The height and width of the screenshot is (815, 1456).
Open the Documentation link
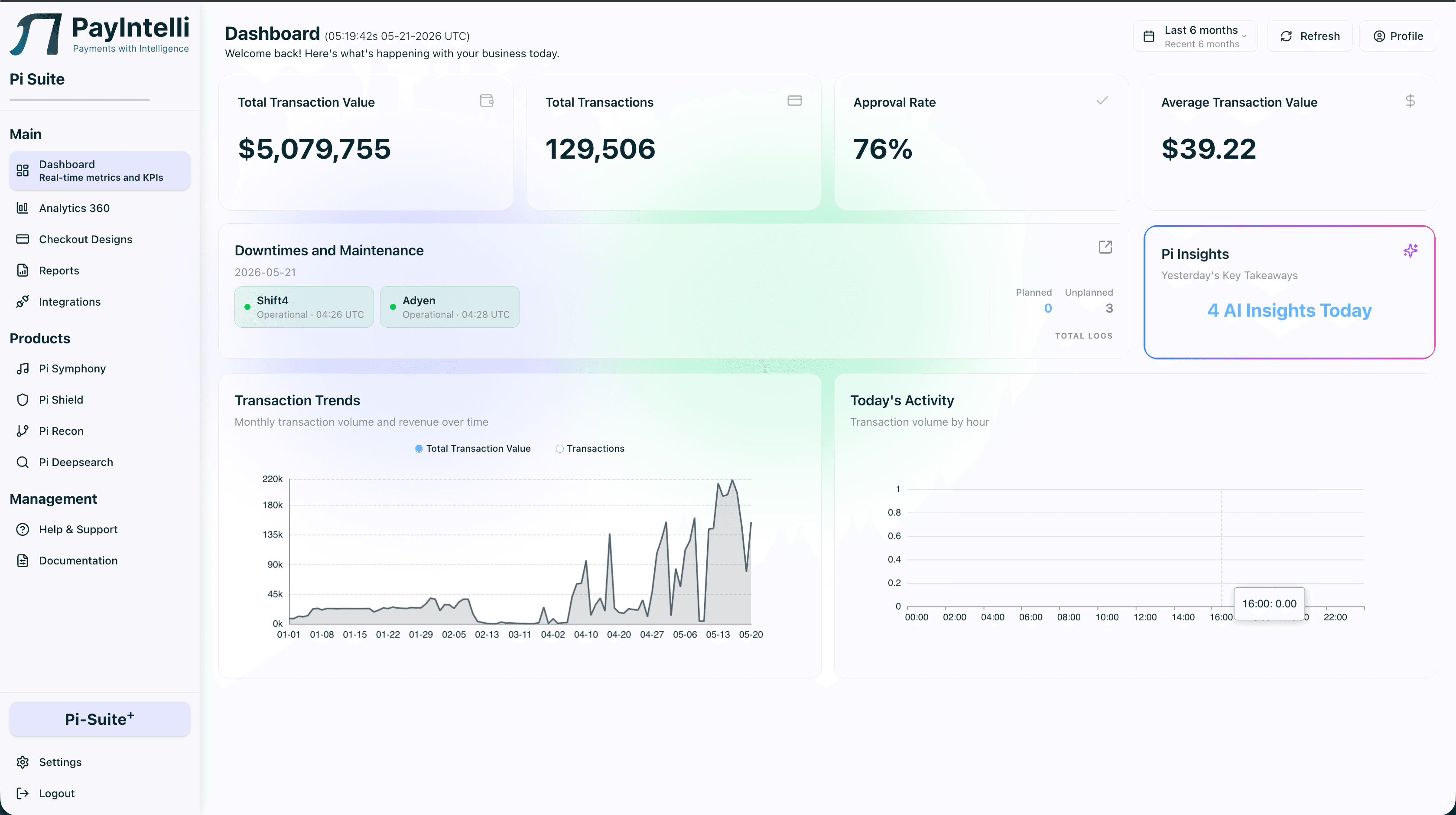pyautogui.click(x=100, y=561)
